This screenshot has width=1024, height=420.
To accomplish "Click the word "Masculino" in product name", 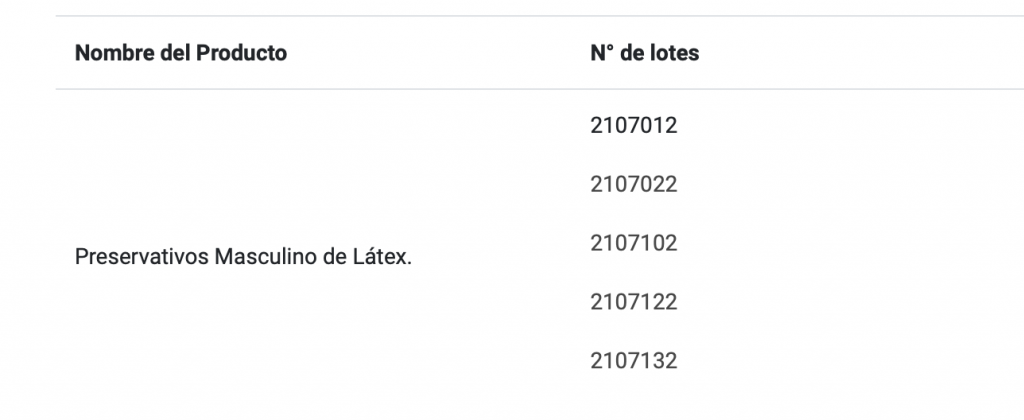I will click(254, 257).
